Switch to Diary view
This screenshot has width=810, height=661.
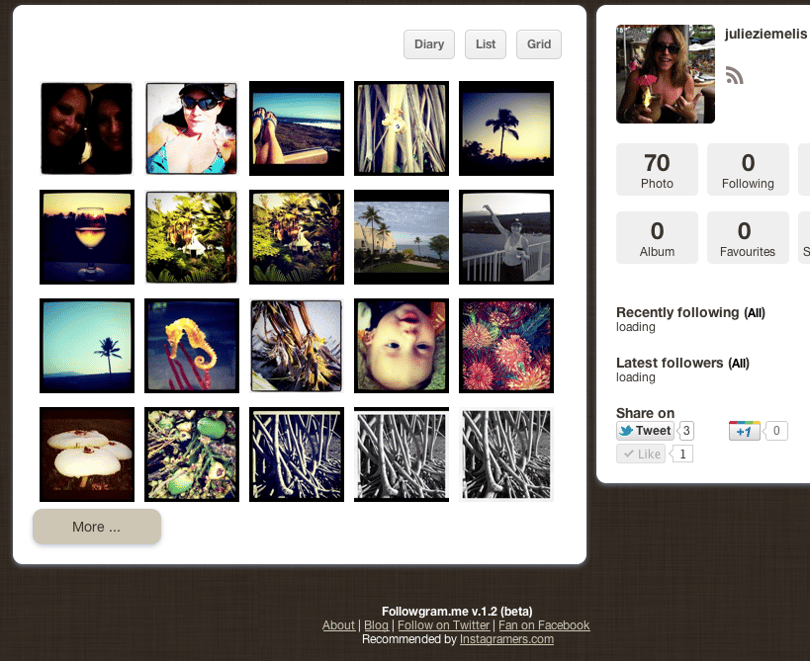click(x=429, y=44)
